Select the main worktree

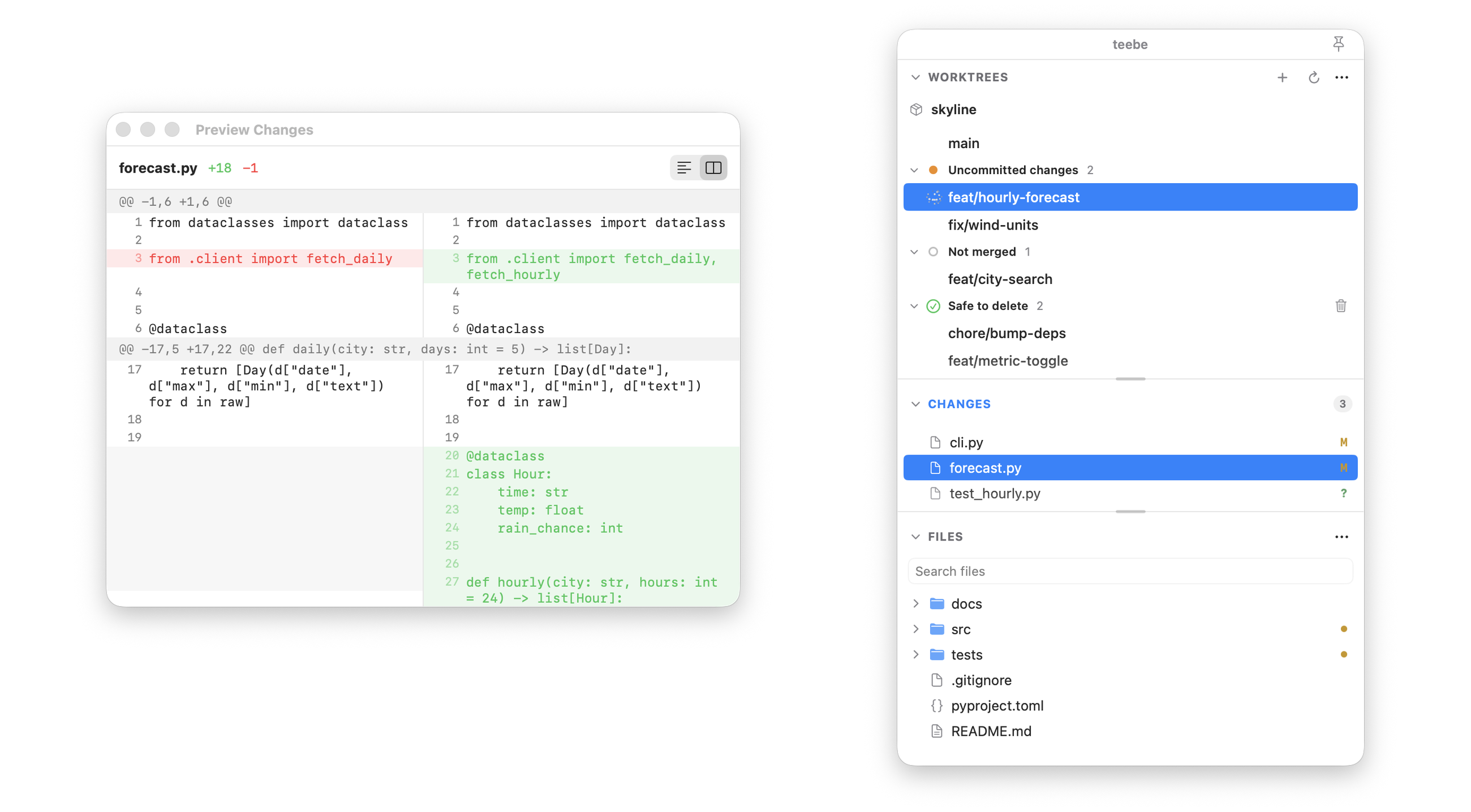[1130, 143]
